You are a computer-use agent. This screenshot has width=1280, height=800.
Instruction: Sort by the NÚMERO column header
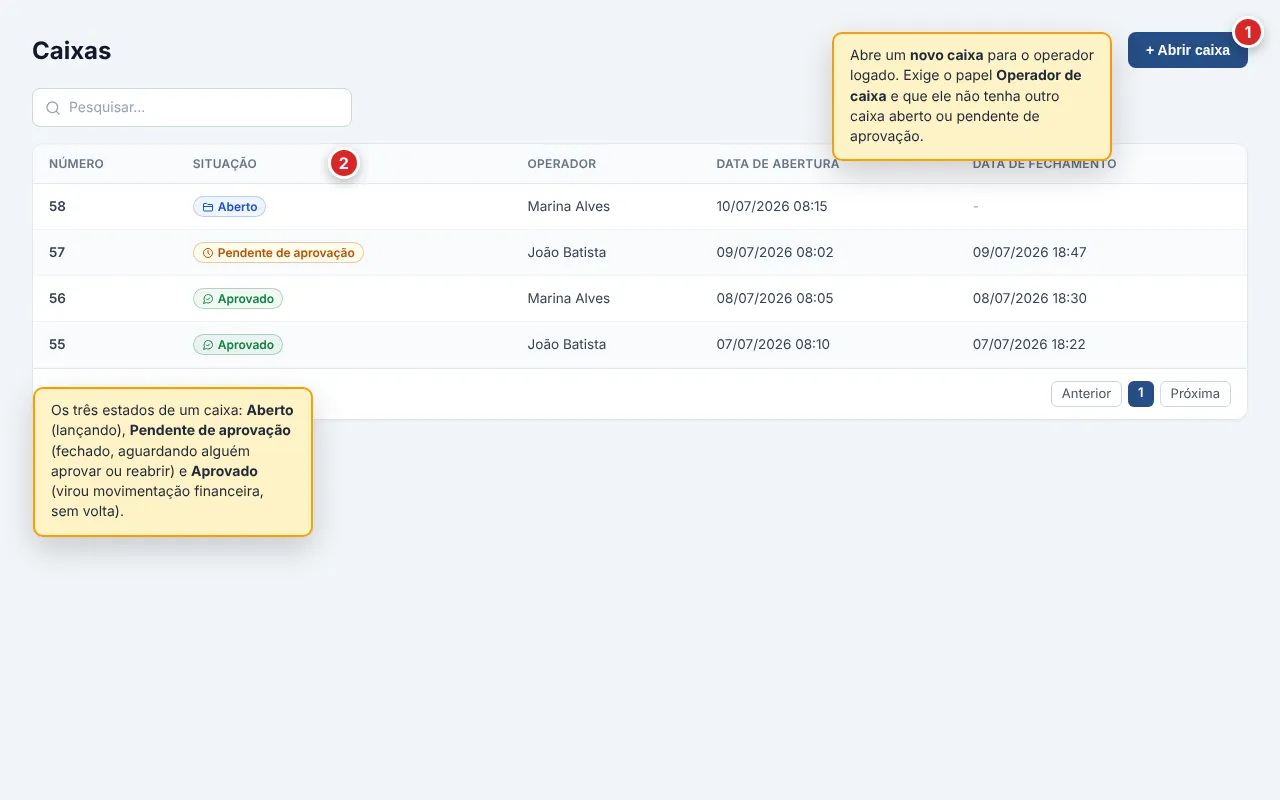point(76,164)
